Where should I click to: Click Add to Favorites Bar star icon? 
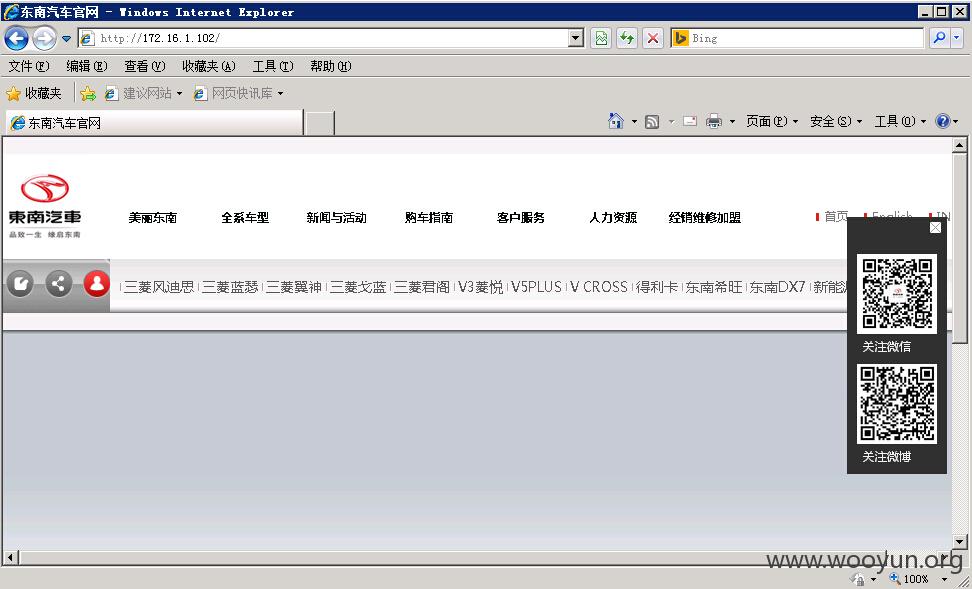[x=88, y=94]
